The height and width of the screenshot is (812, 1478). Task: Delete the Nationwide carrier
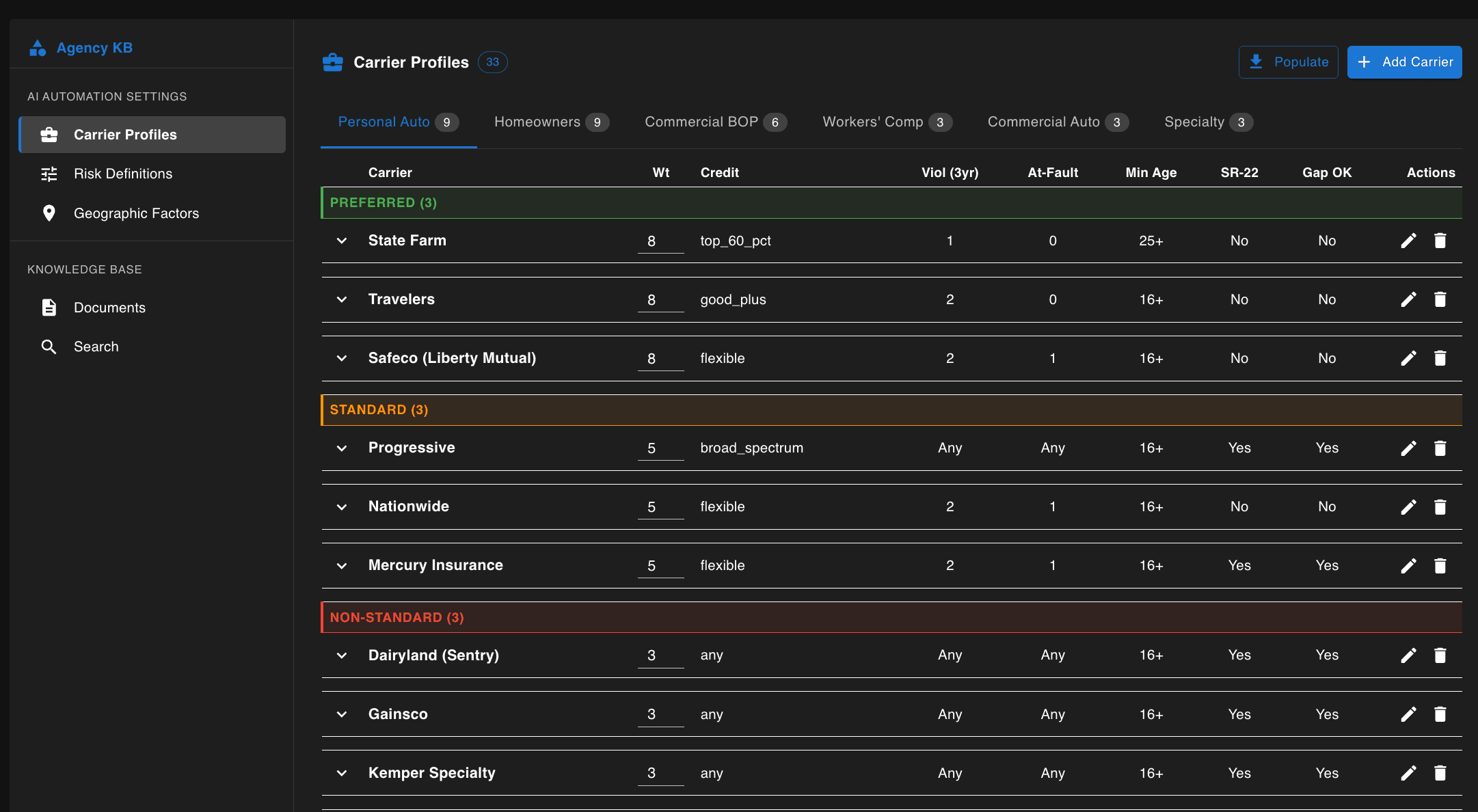(1440, 506)
